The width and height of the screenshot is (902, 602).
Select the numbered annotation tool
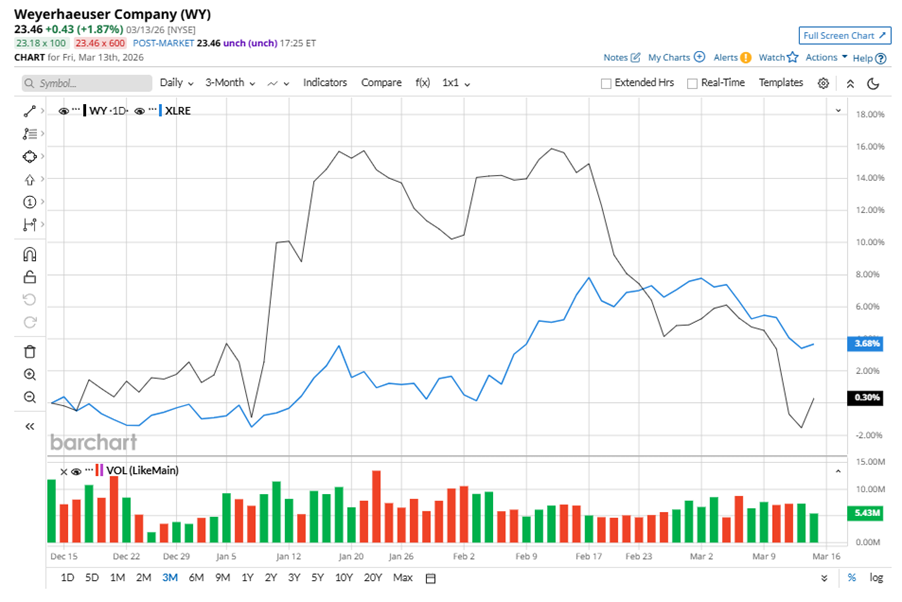[29, 202]
